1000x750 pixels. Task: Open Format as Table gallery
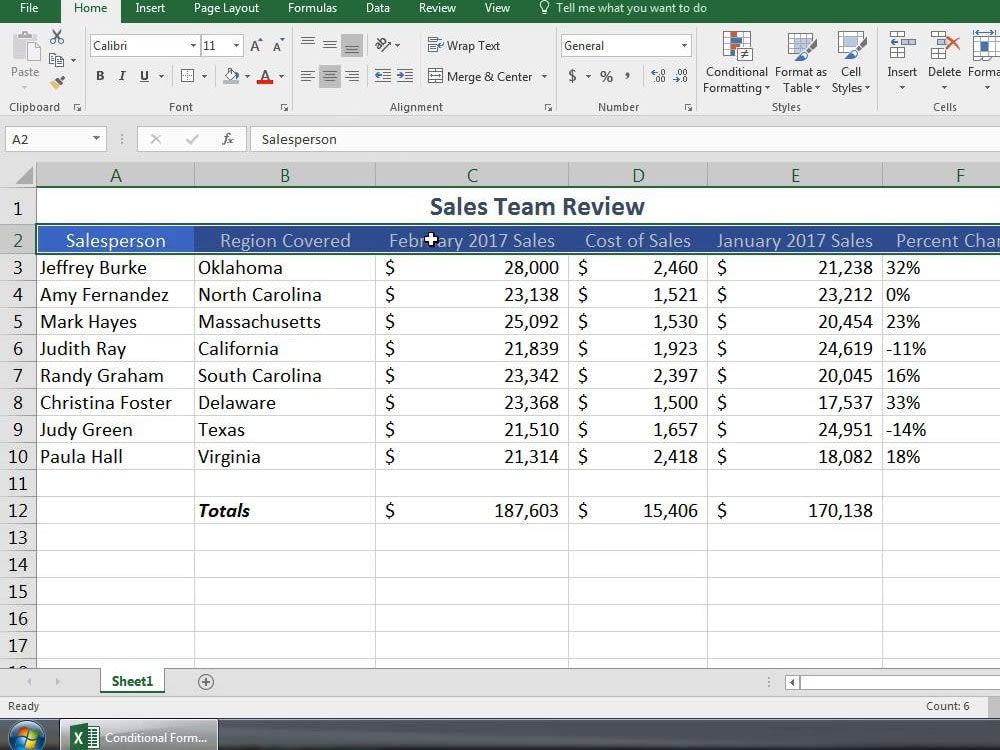801,62
